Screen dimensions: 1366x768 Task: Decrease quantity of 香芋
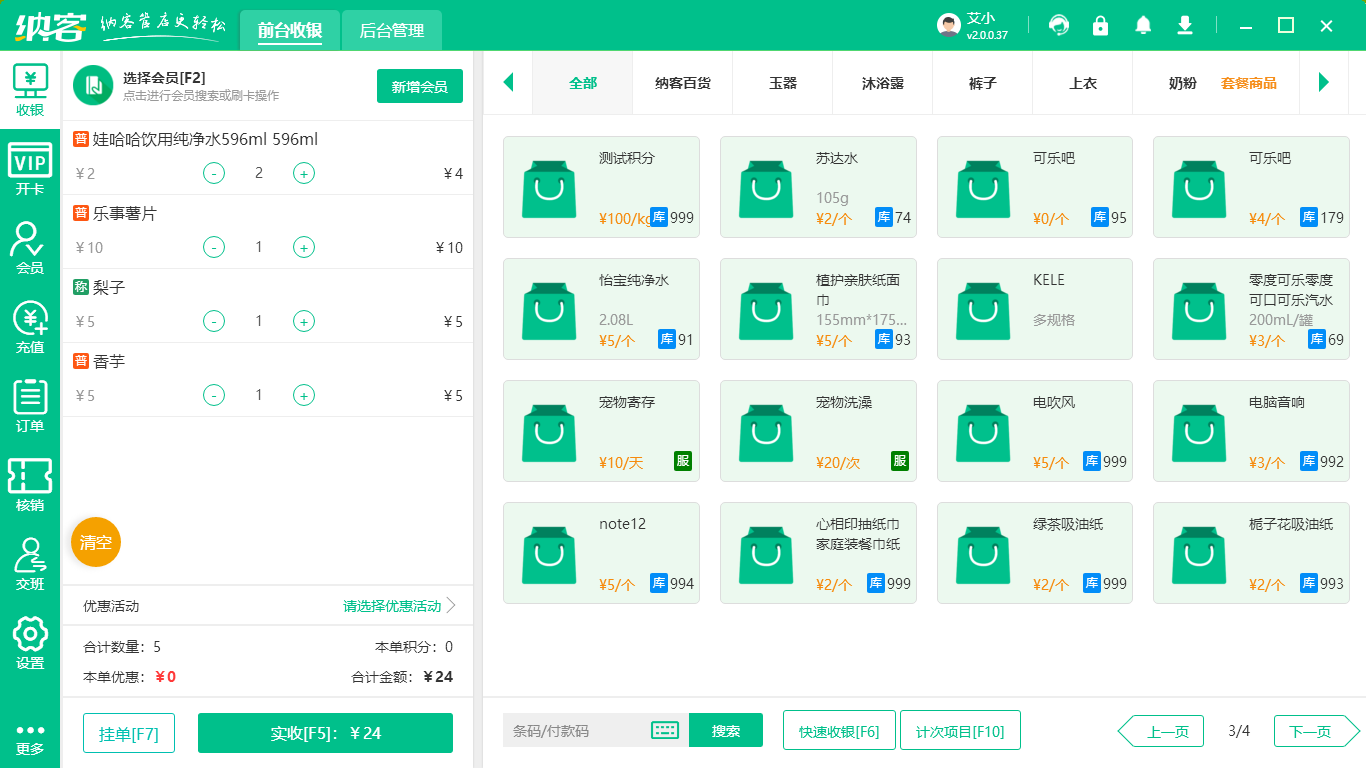pos(214,395)
